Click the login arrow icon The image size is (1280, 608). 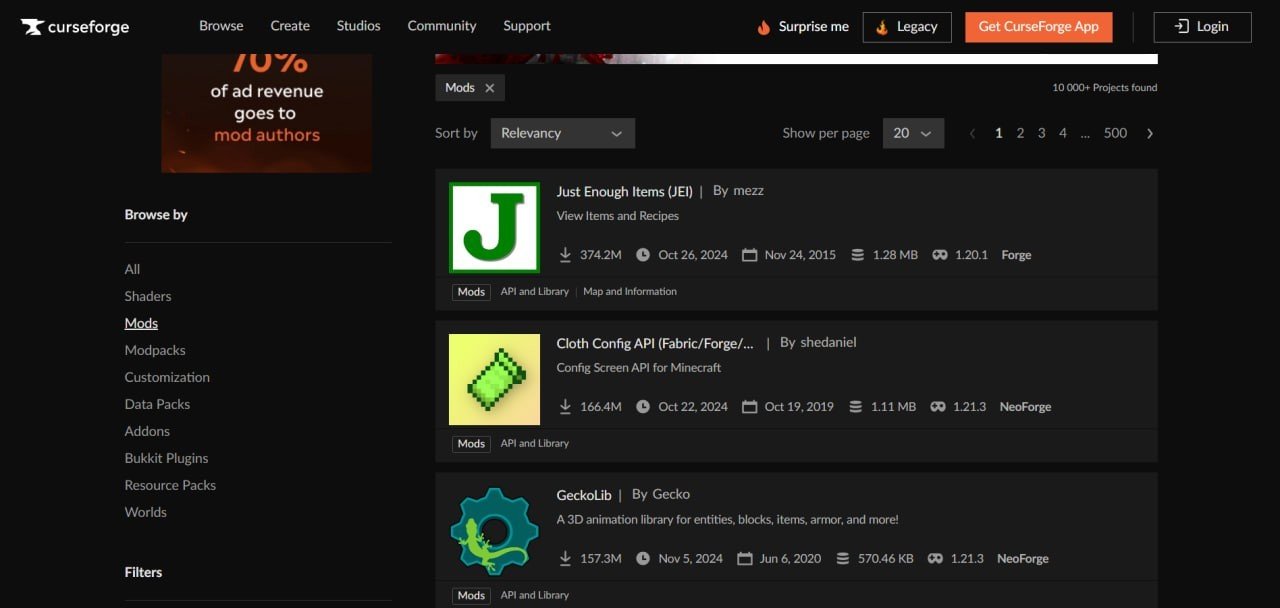[1182, 27]
